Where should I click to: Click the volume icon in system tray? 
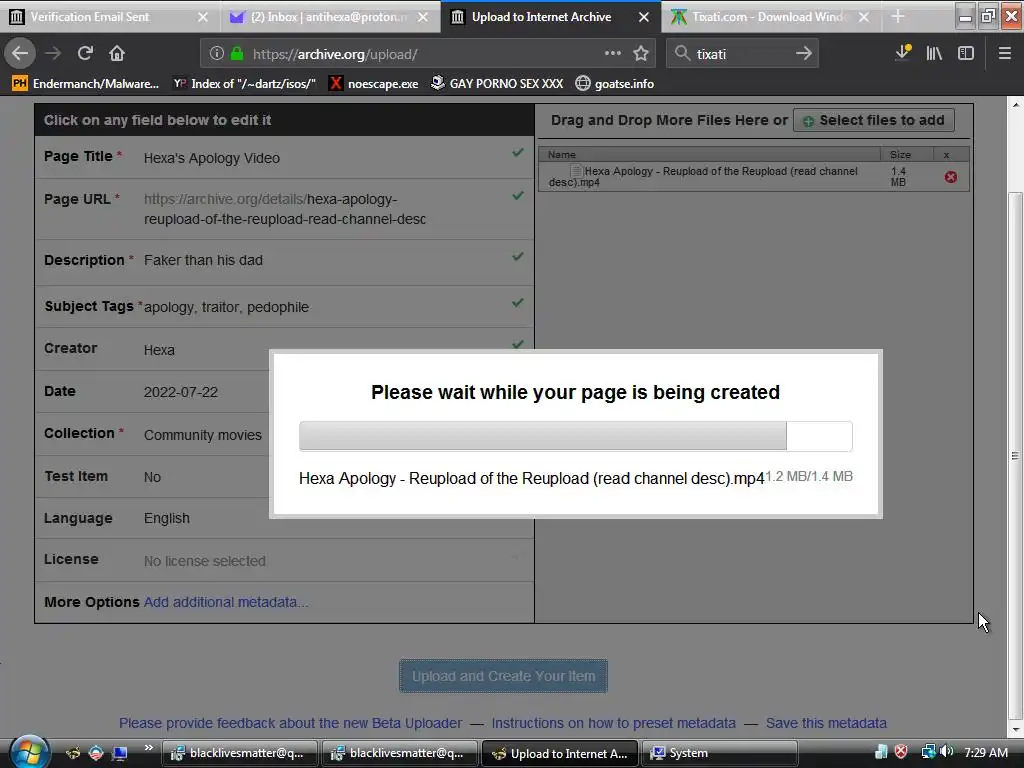click(946, 752)
